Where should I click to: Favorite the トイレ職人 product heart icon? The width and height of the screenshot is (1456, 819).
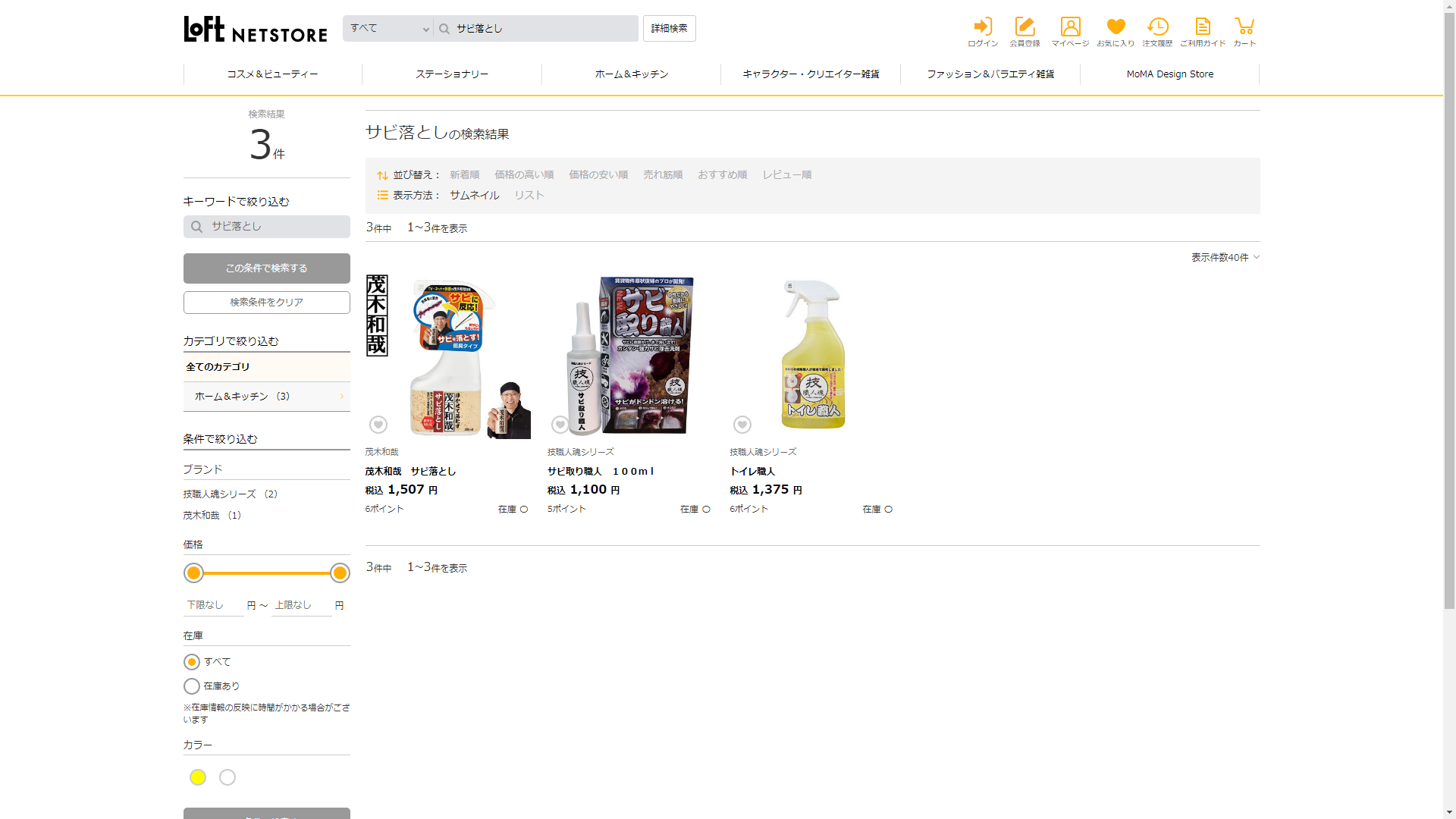(x=742, y=425)
